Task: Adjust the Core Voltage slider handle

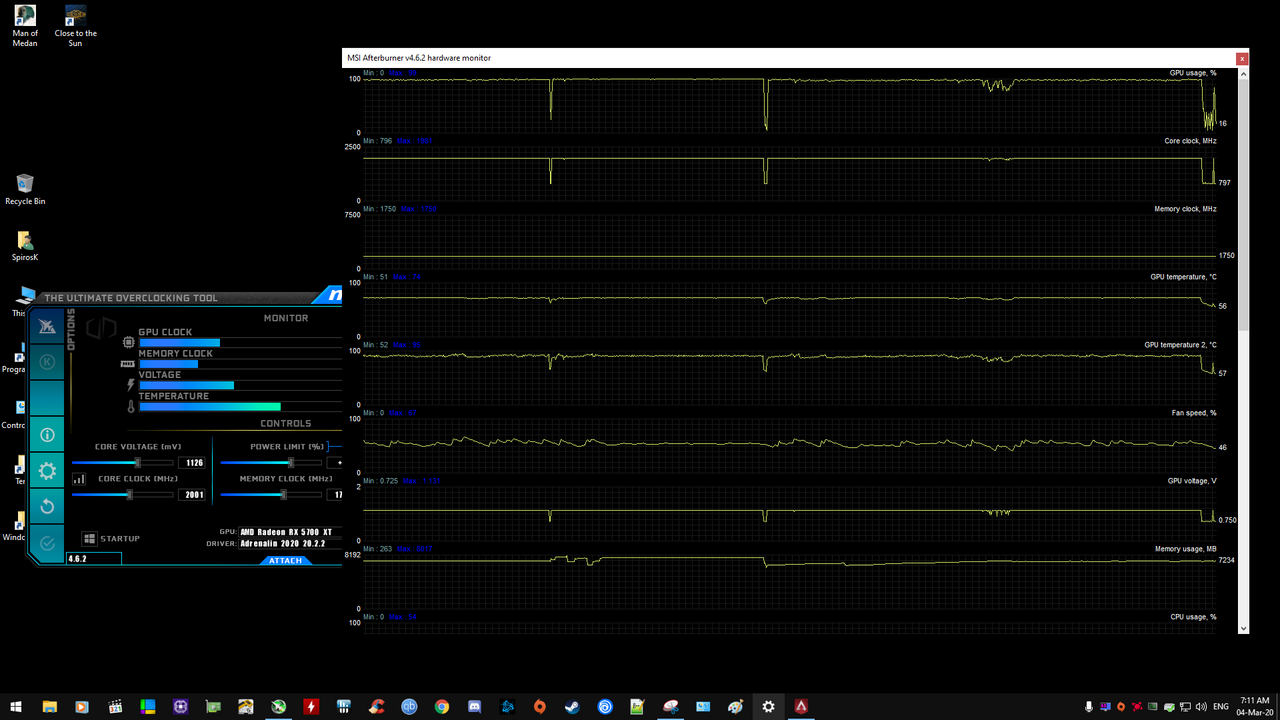Action: 138,462
